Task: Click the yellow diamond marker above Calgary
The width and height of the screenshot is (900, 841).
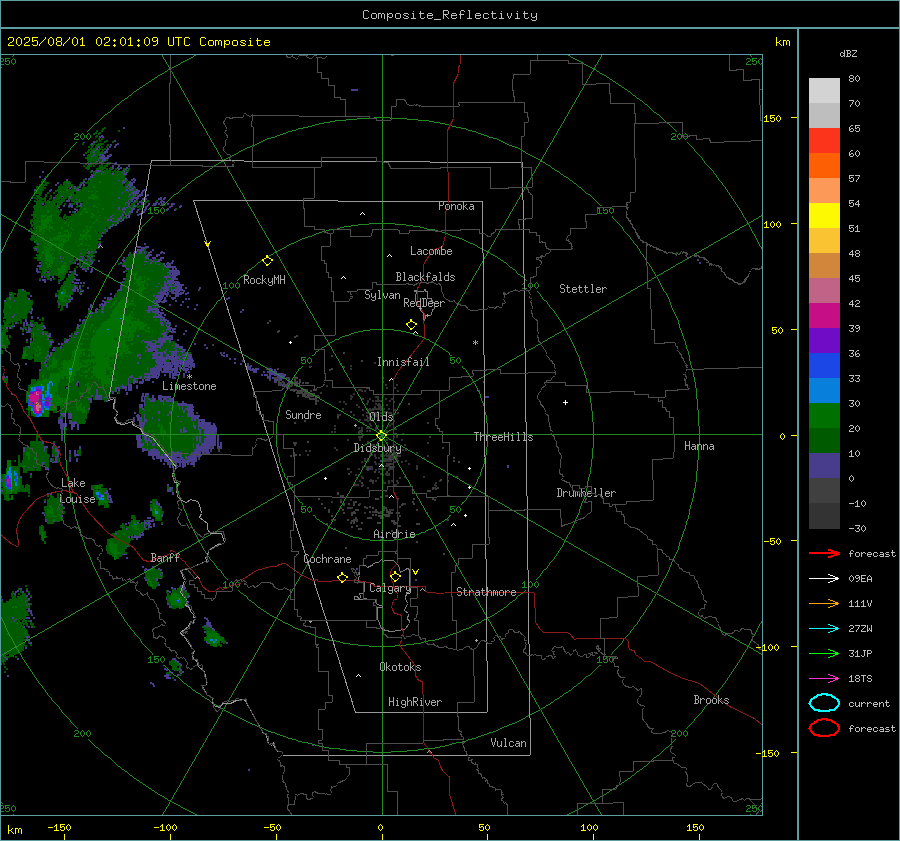Action: [395, 576]
